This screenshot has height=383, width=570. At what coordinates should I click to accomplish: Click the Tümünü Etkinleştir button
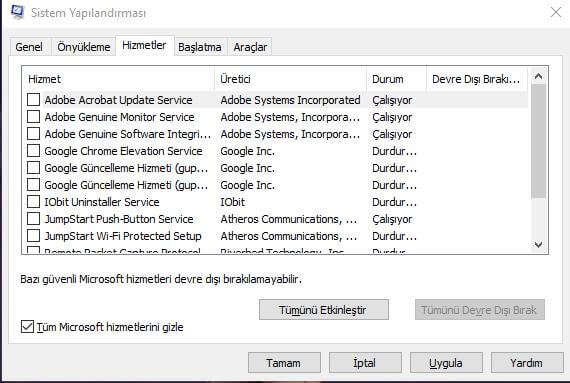point(324,310)
